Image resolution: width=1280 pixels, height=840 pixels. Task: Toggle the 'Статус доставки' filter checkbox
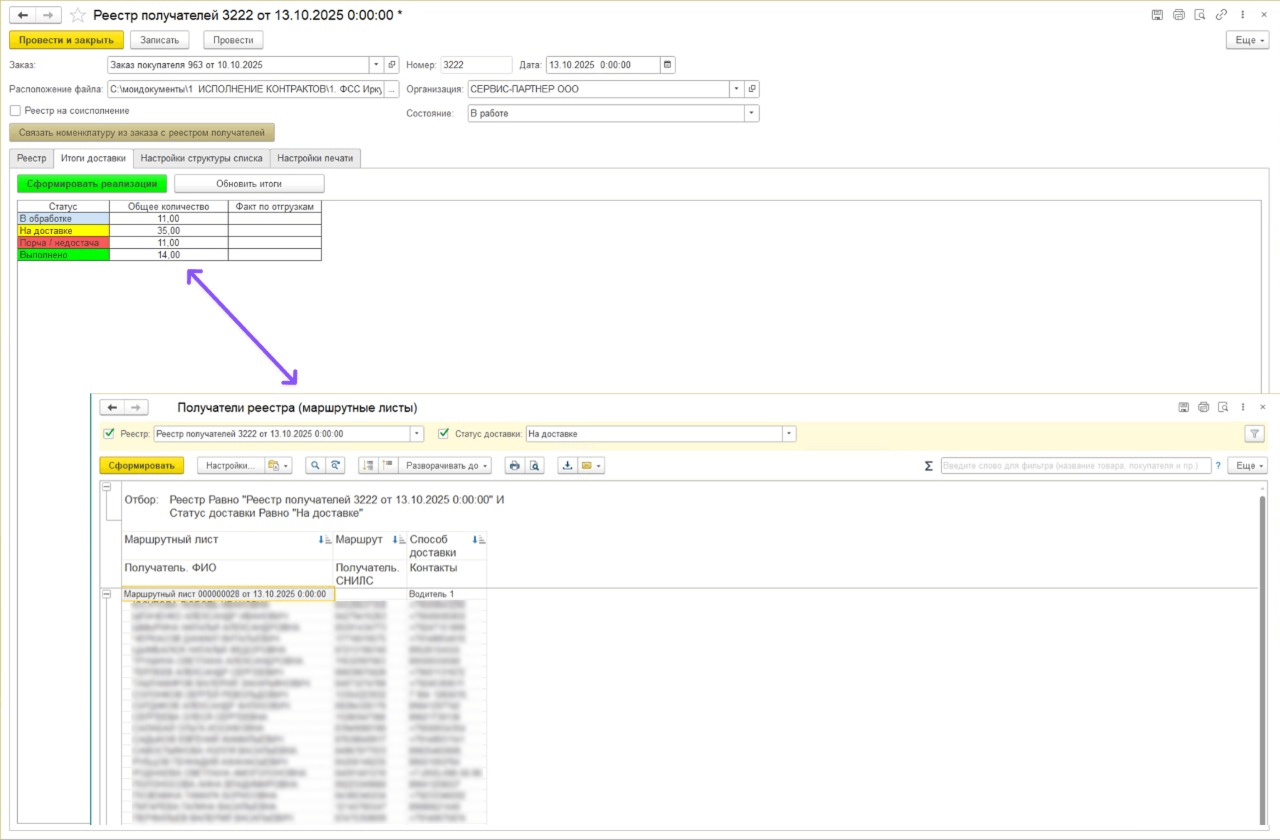point(444,434)
